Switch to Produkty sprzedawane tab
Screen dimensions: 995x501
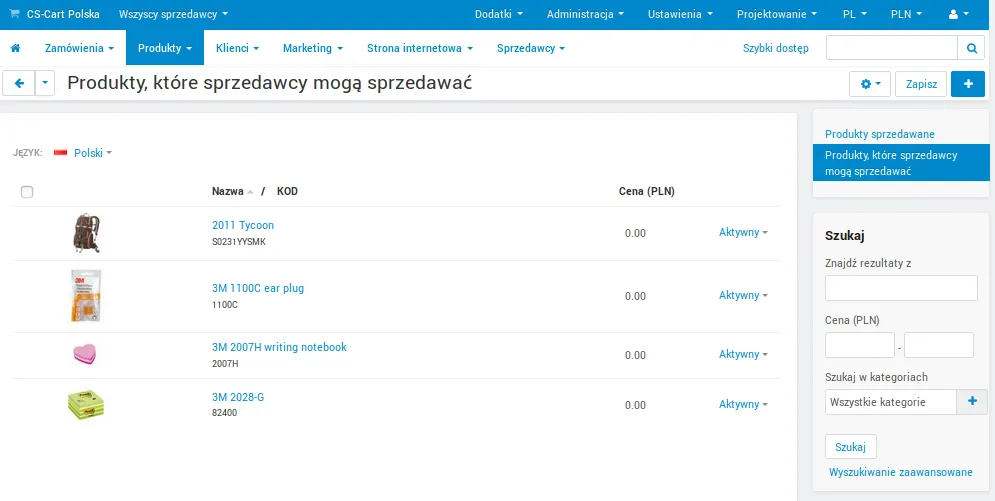click(x=880, y=134)
